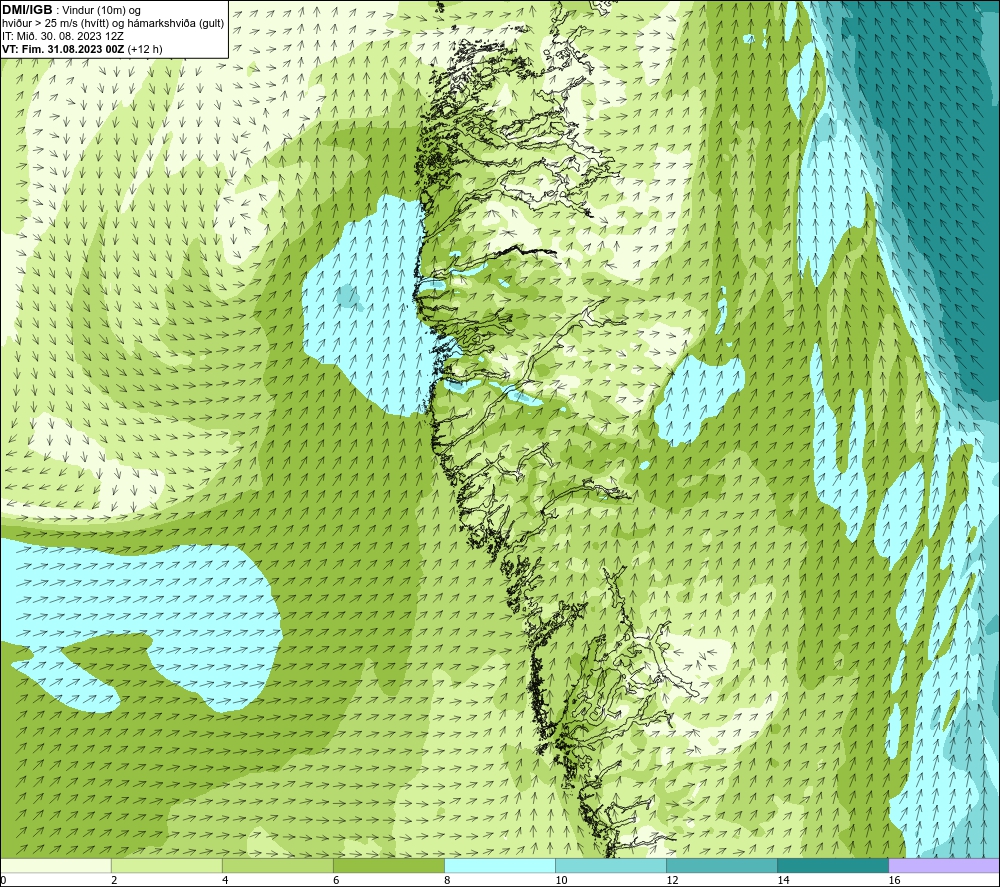Click the turquoise 10–12 legend swatch
This screenshot has height=887, width=1000.
611,865
